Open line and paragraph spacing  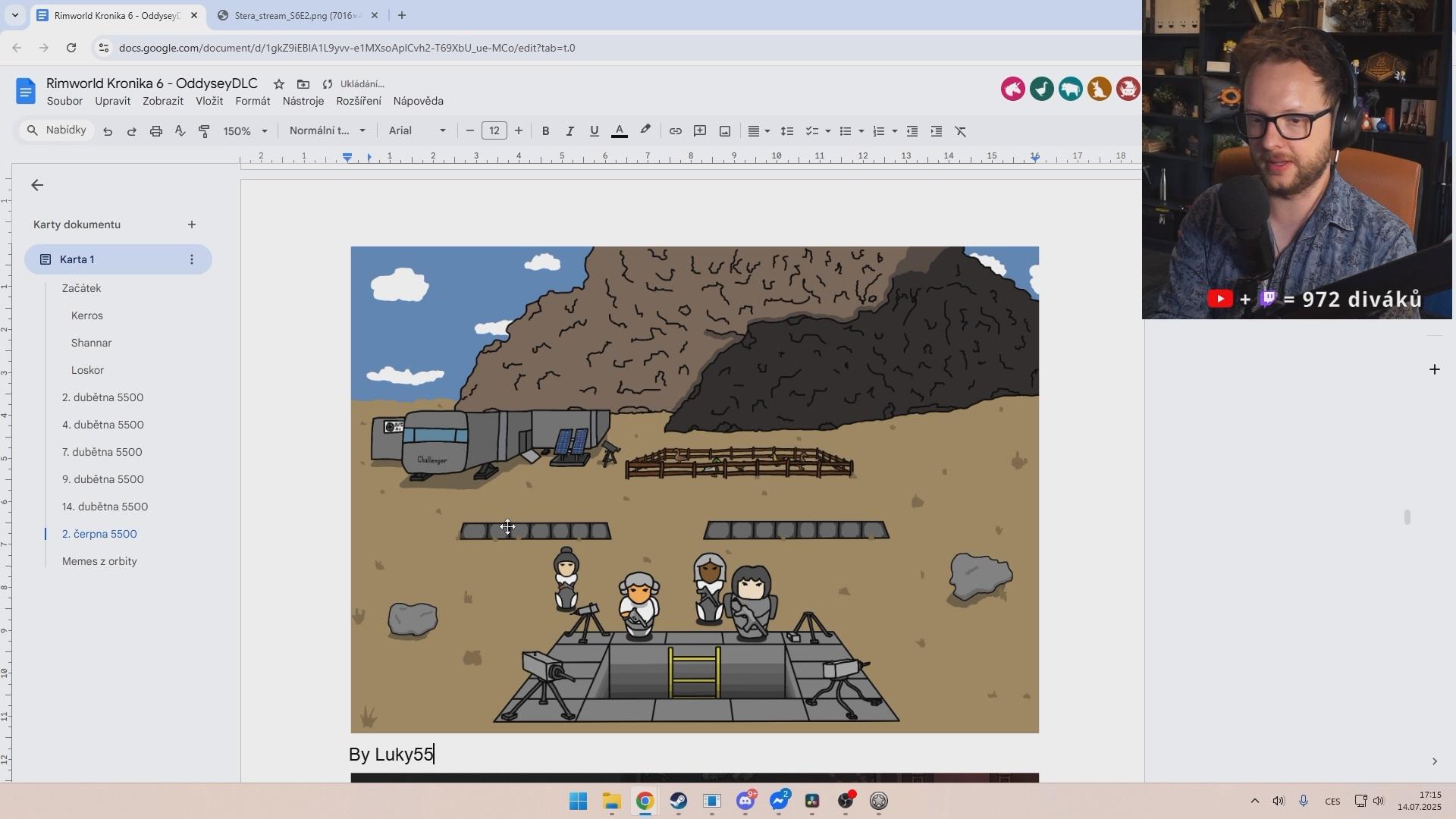[787, 131]
